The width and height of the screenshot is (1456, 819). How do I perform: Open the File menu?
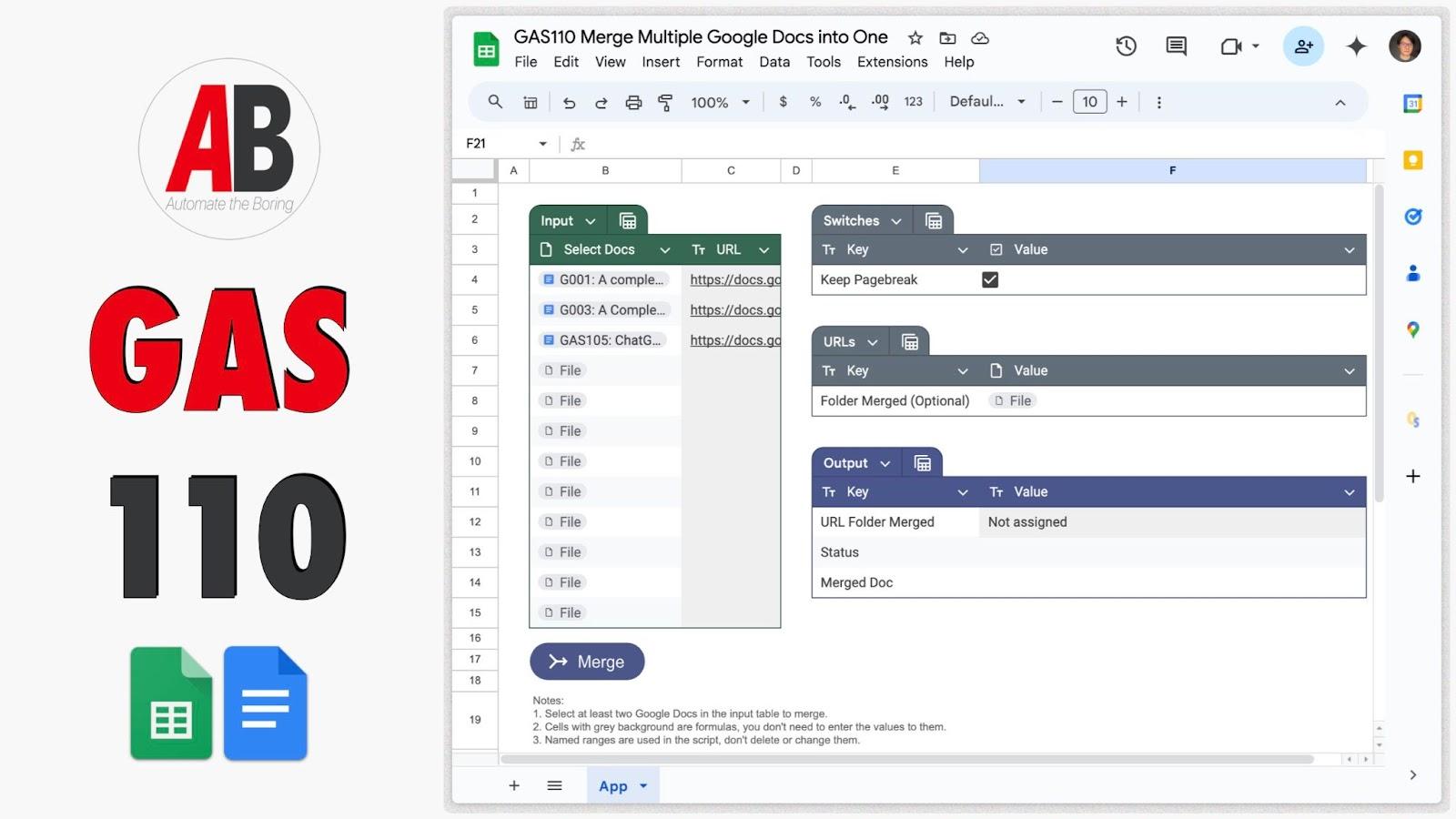[525, 62]
